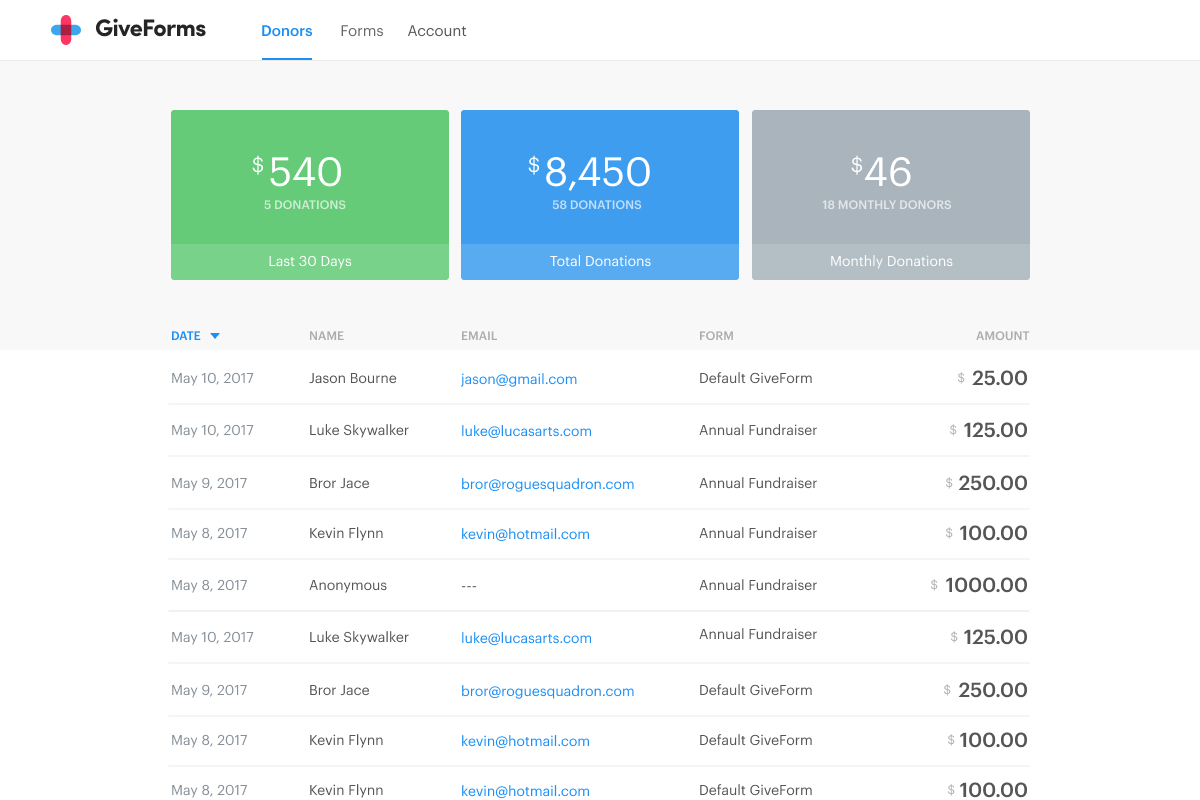This screenshot has width=1200, height=800.
Task: Click the GiveForms cross logo icon
Action: (x=66, y=30)
